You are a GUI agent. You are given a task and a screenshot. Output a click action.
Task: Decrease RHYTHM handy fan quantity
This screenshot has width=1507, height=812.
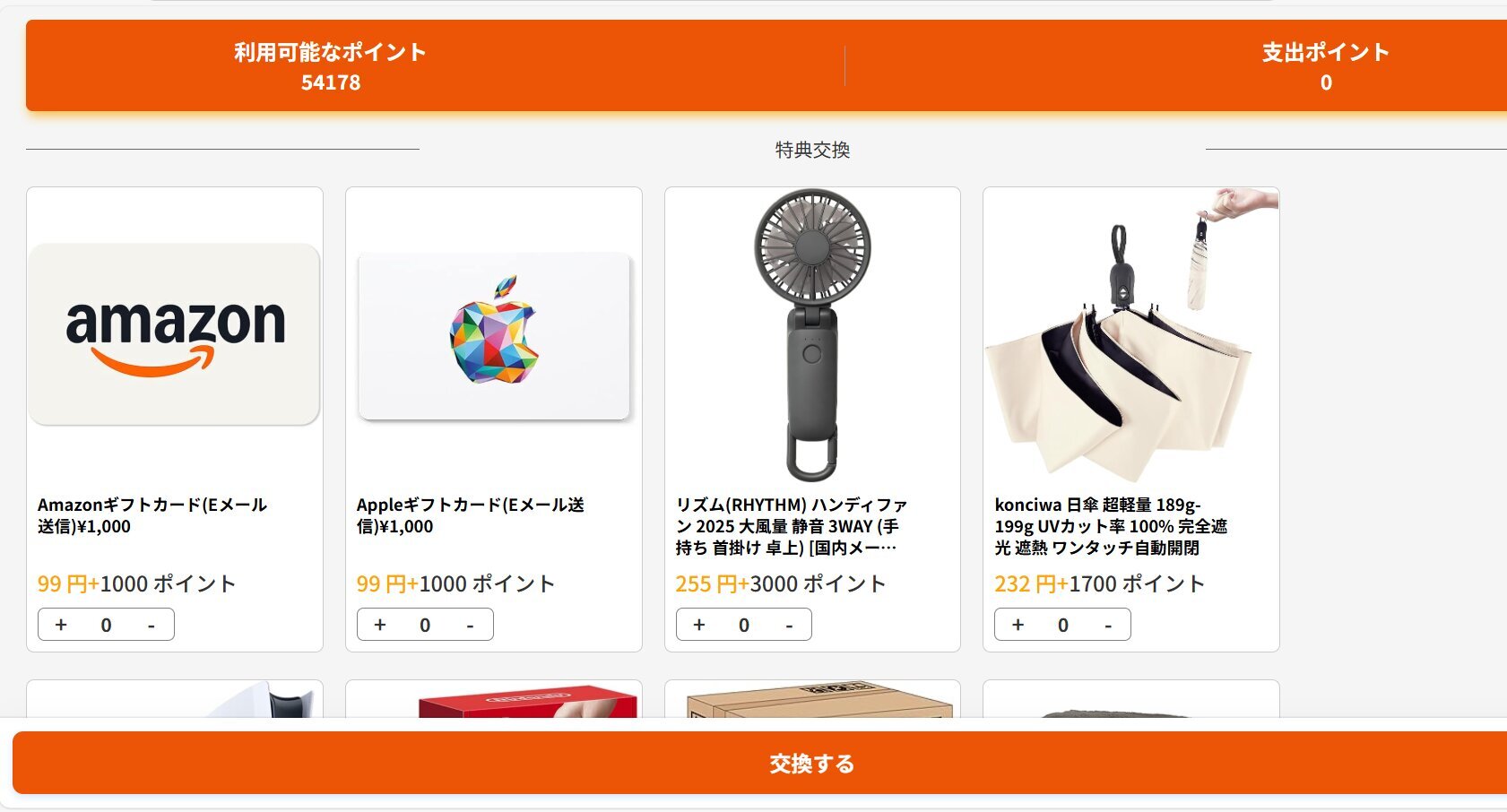(x=789, y=625)
